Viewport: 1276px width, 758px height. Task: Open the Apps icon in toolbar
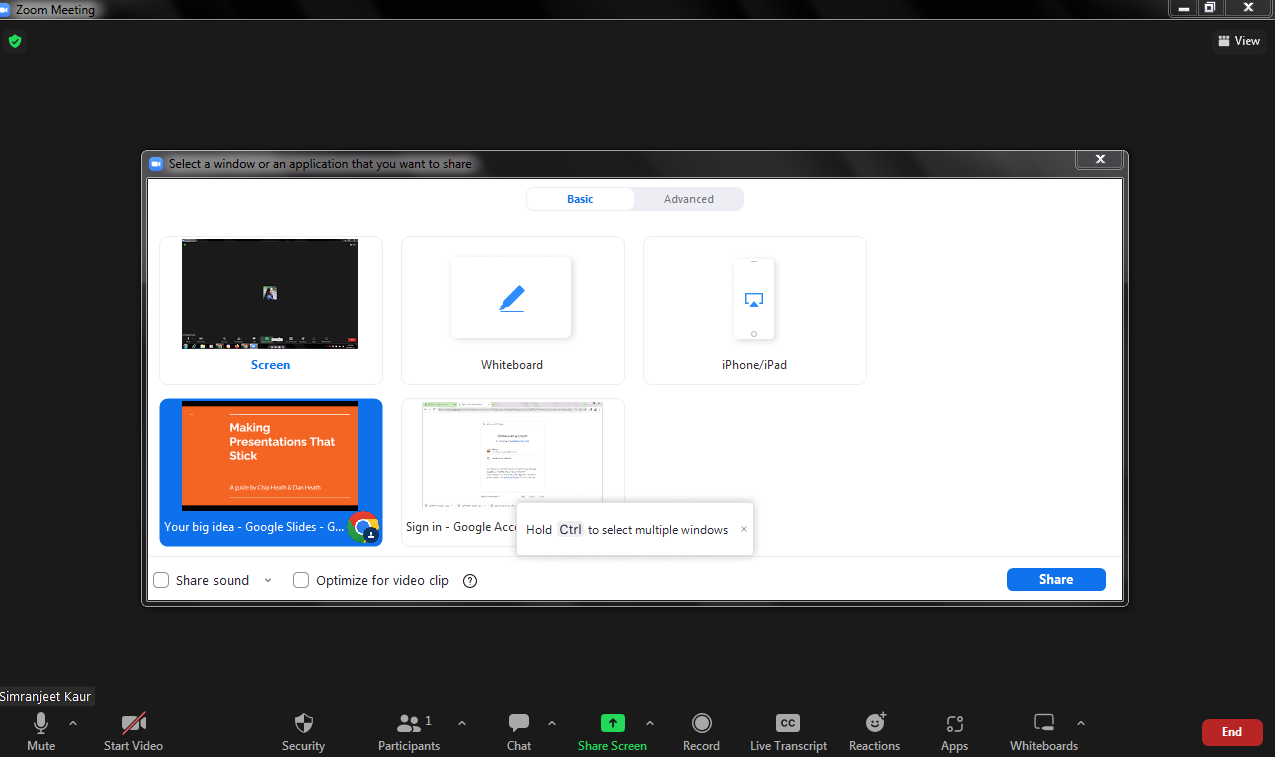954,724
